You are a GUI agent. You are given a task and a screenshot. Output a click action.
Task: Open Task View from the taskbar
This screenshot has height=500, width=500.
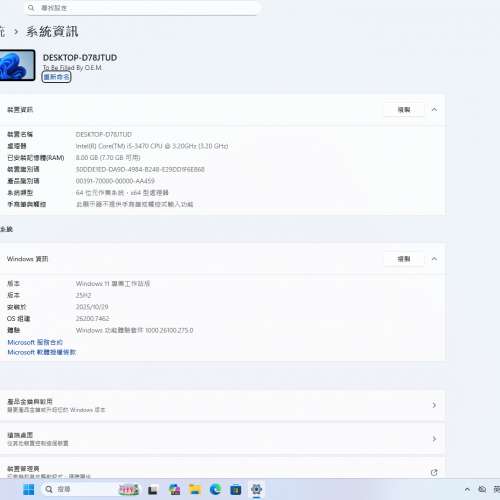tap(153, 490)
